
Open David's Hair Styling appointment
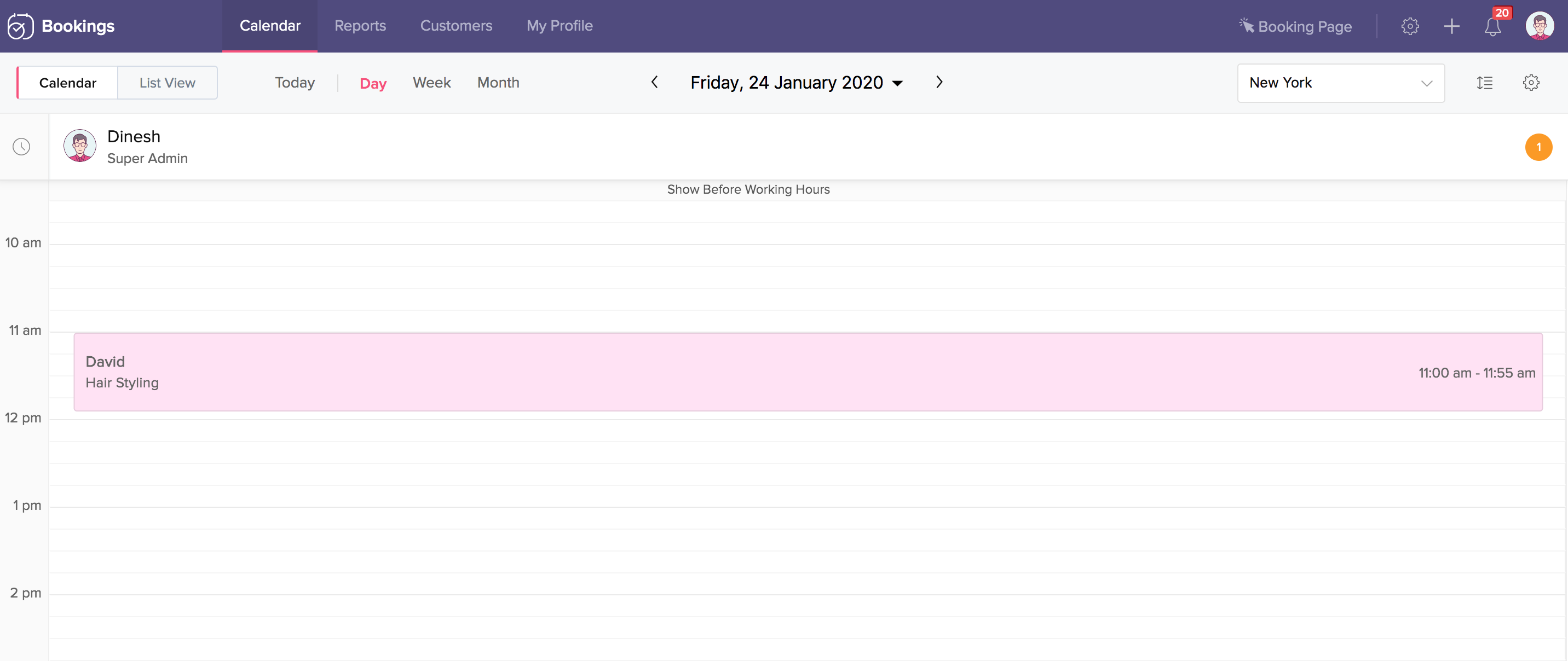pyautogui.click(x=807, y=372)
